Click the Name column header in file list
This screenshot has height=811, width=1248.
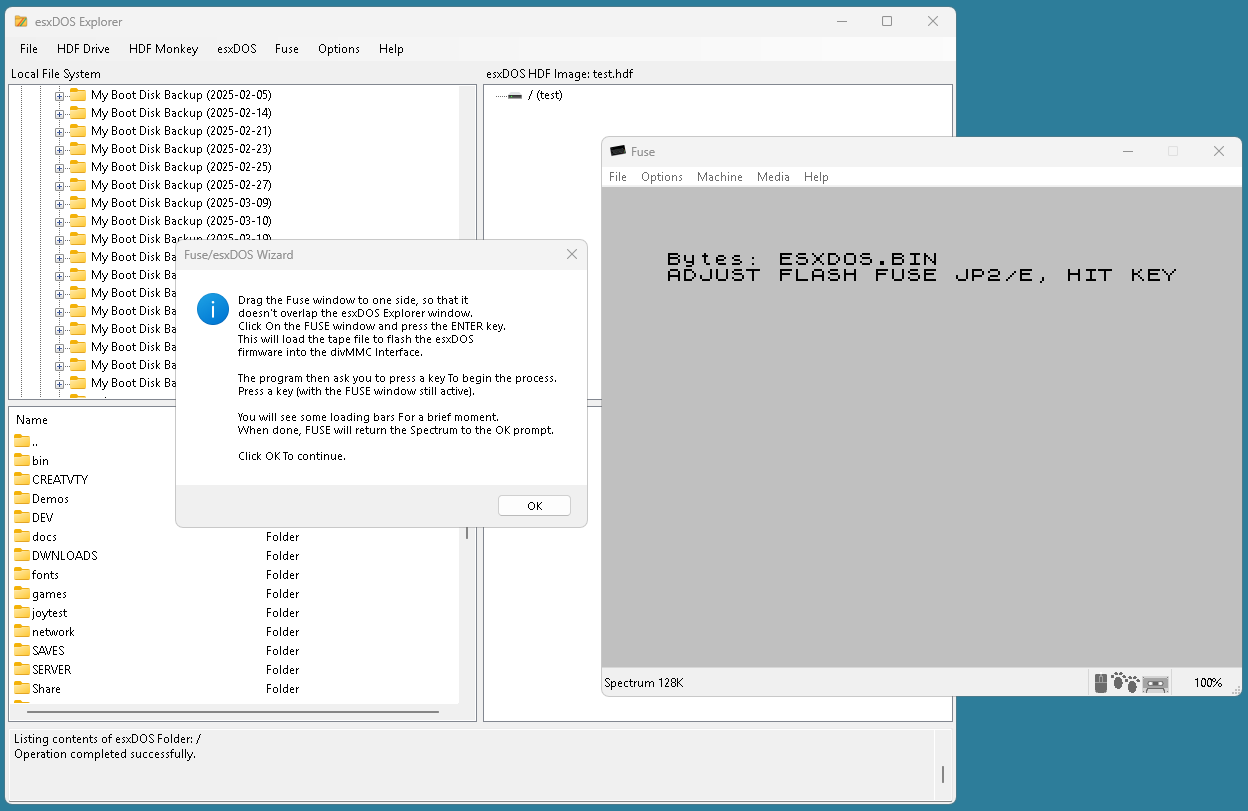tap(32, 420)
